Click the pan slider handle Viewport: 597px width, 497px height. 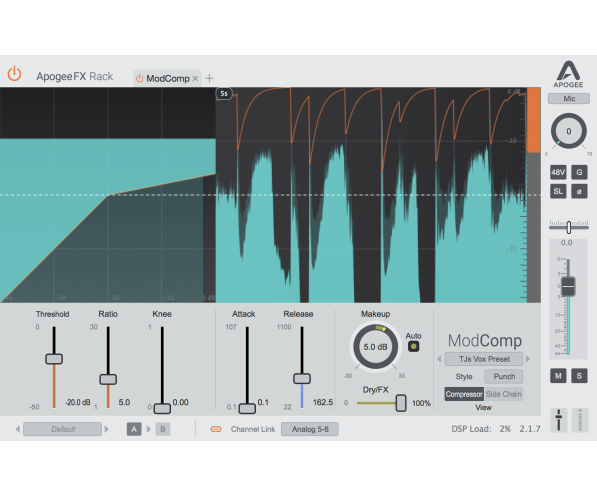569,227
